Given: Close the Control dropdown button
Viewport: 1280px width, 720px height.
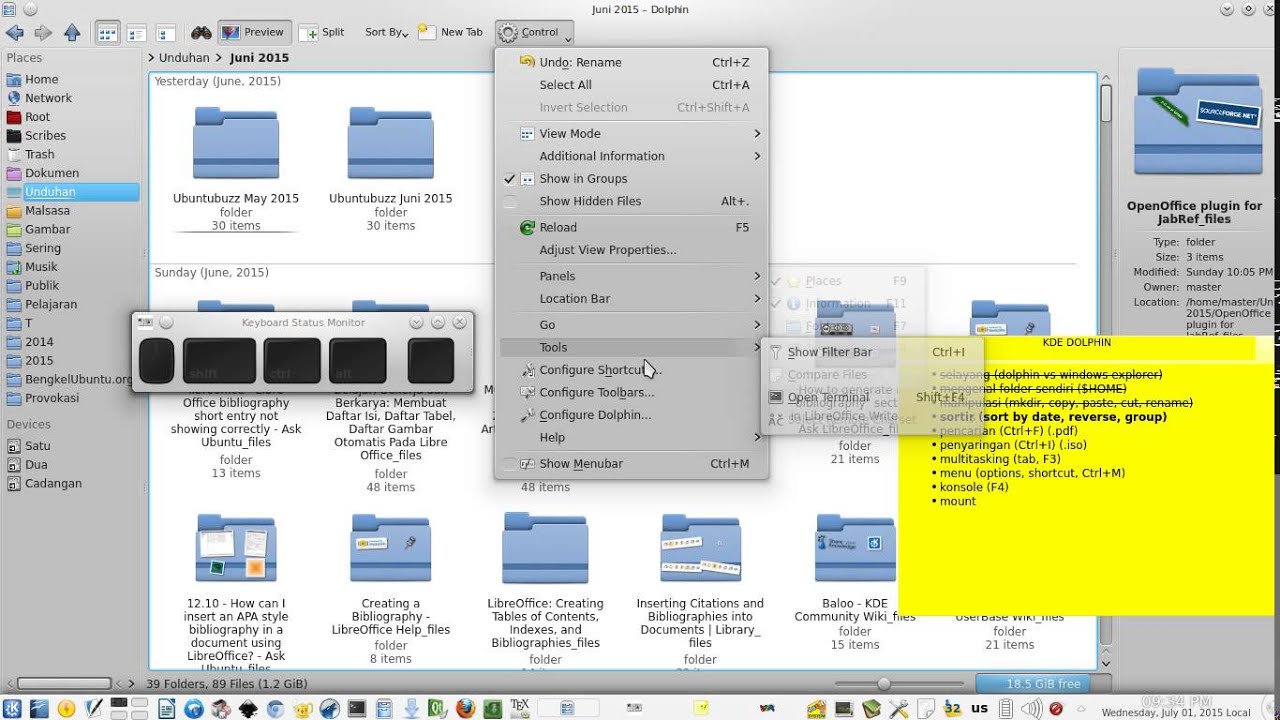Looking at the screenshot, I should click(x=535, y=32).
